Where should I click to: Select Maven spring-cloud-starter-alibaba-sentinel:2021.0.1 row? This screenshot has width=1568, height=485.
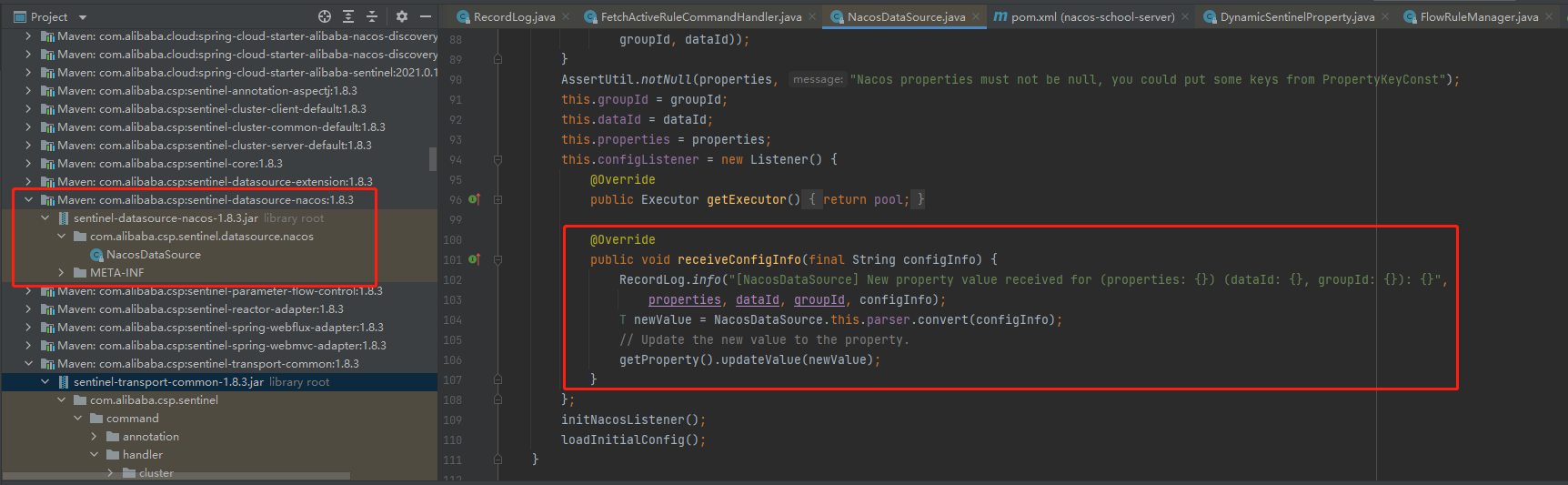tap(219, 72)
